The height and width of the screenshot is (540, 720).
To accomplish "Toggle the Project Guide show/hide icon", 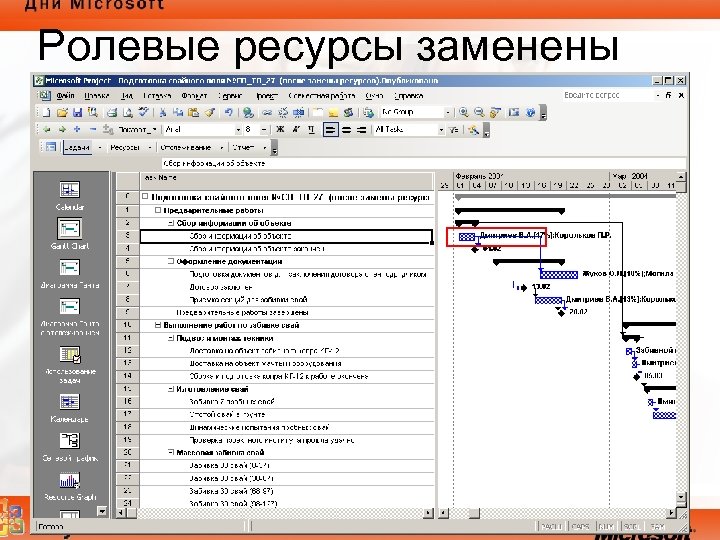I will click(51, 147).
